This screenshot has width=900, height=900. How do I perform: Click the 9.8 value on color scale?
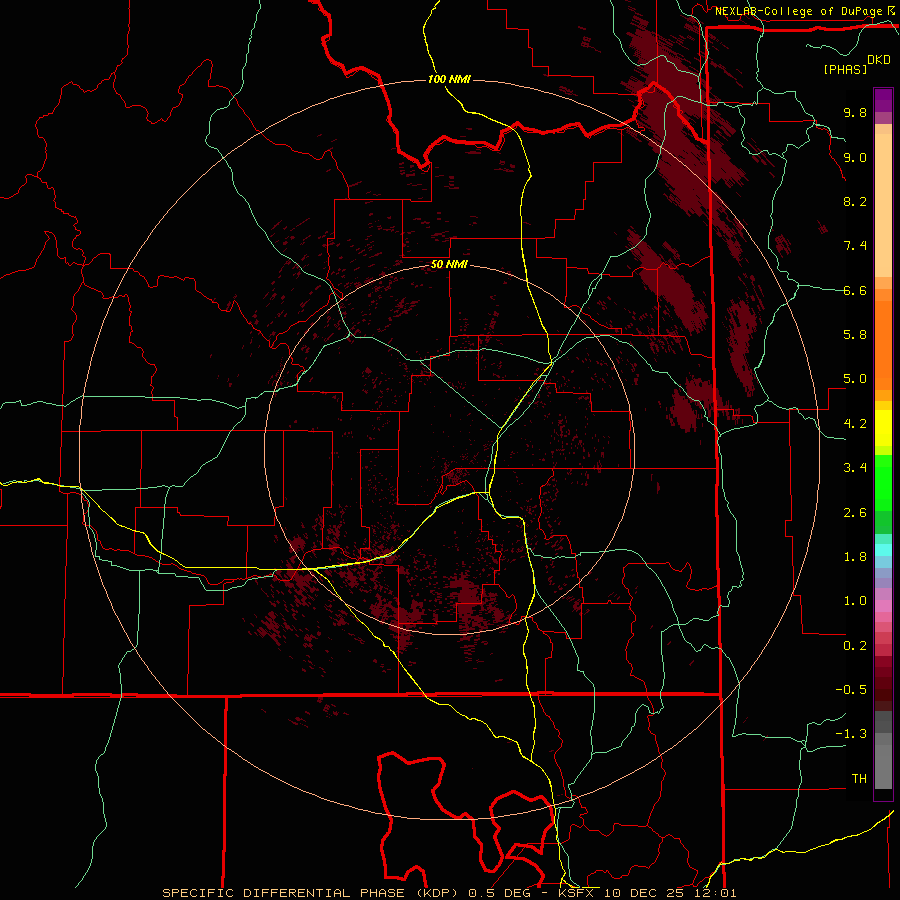click(855, 112)
